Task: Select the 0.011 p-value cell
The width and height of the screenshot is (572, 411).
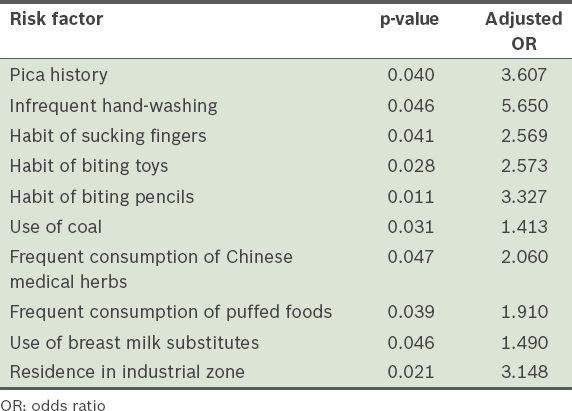Action: pyautogui.click(x=411, y=197)
